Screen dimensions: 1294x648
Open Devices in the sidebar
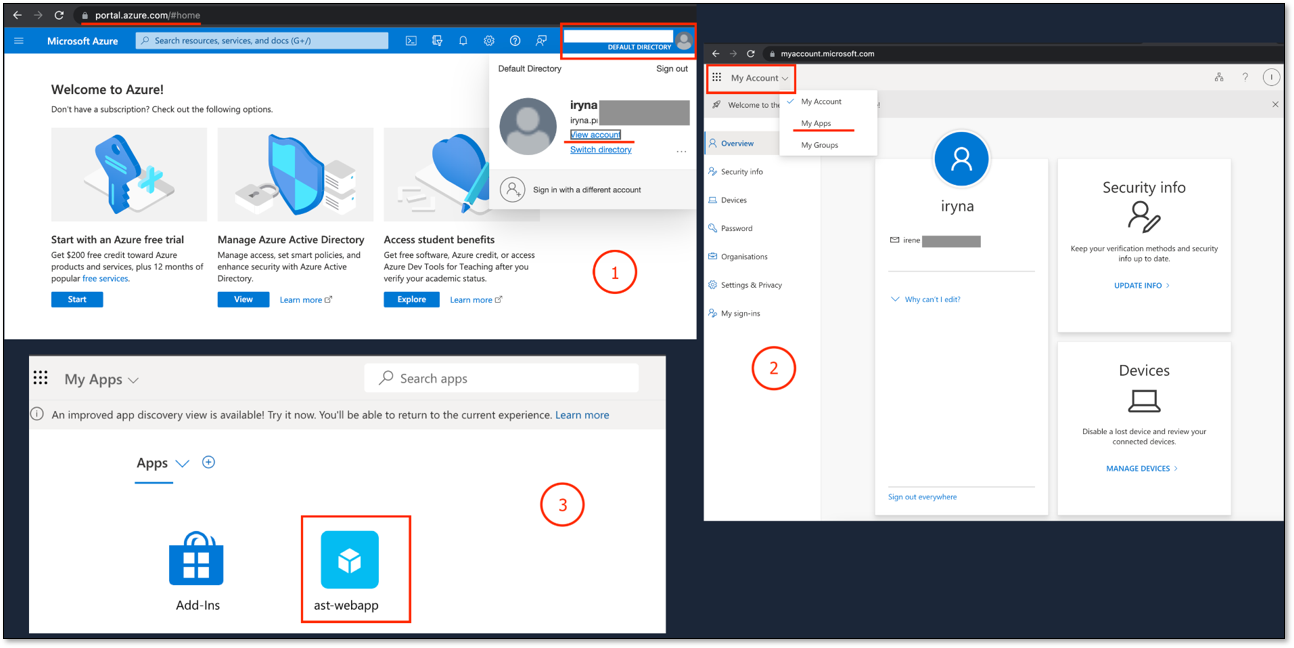coord(727,200)
